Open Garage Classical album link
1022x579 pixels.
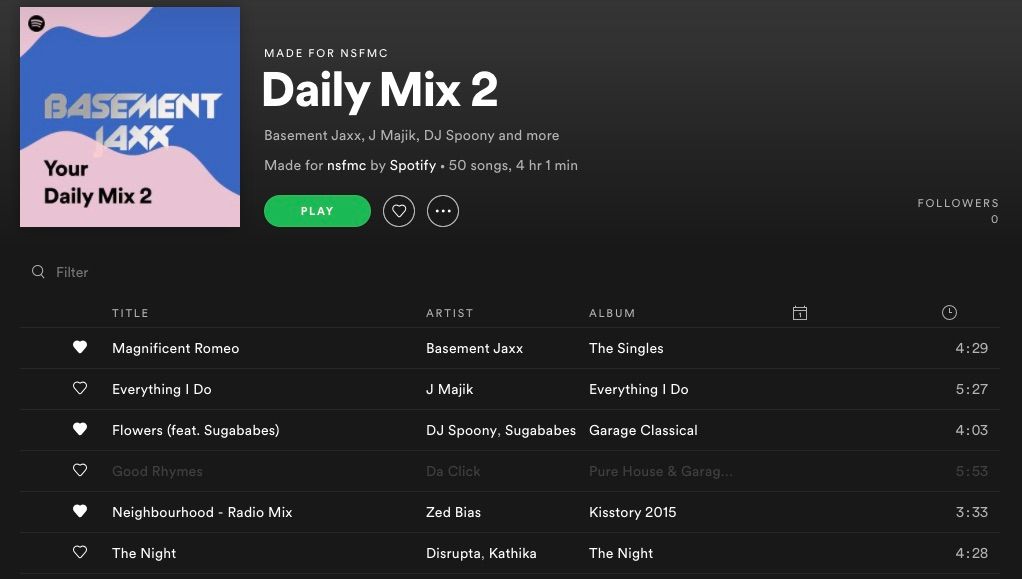pos(643,430)
